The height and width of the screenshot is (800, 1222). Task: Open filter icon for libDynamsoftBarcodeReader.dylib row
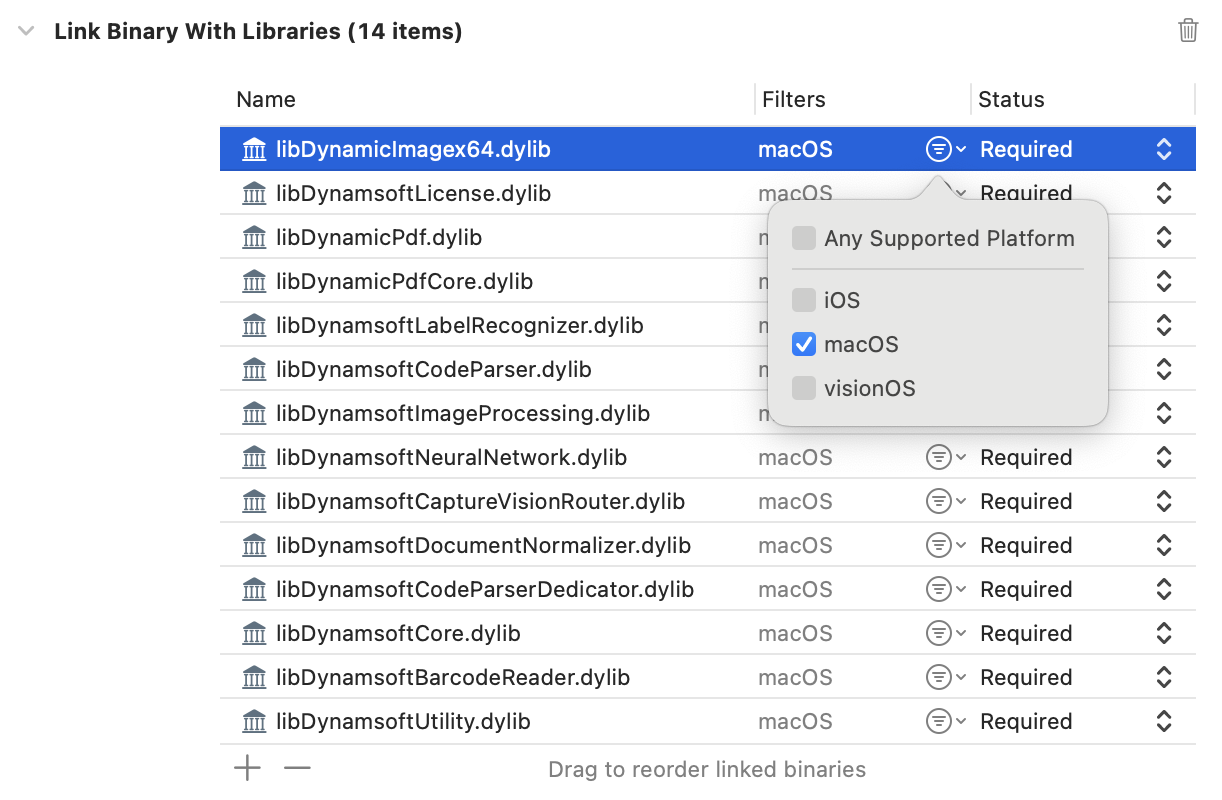point(944,678)
